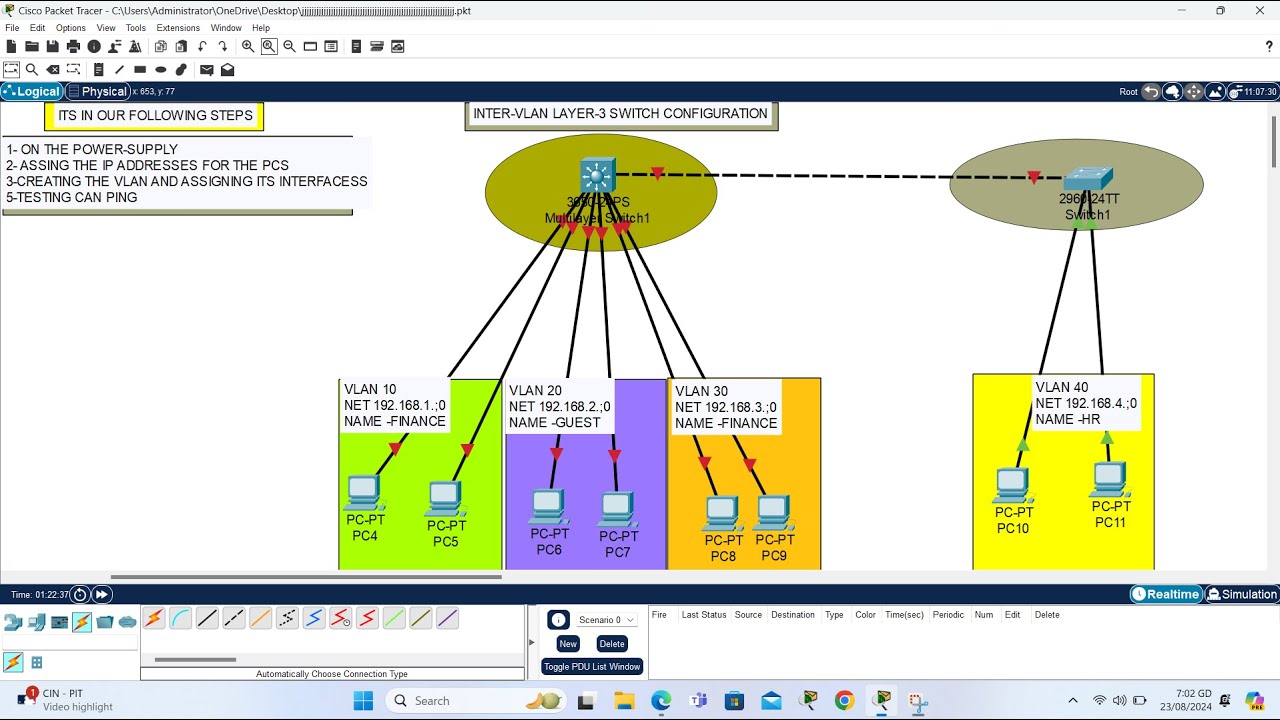Expand the PDU panel arrow
This screenshot has height=720, width=1280.
pyautogui.click(x=532, y=642)
